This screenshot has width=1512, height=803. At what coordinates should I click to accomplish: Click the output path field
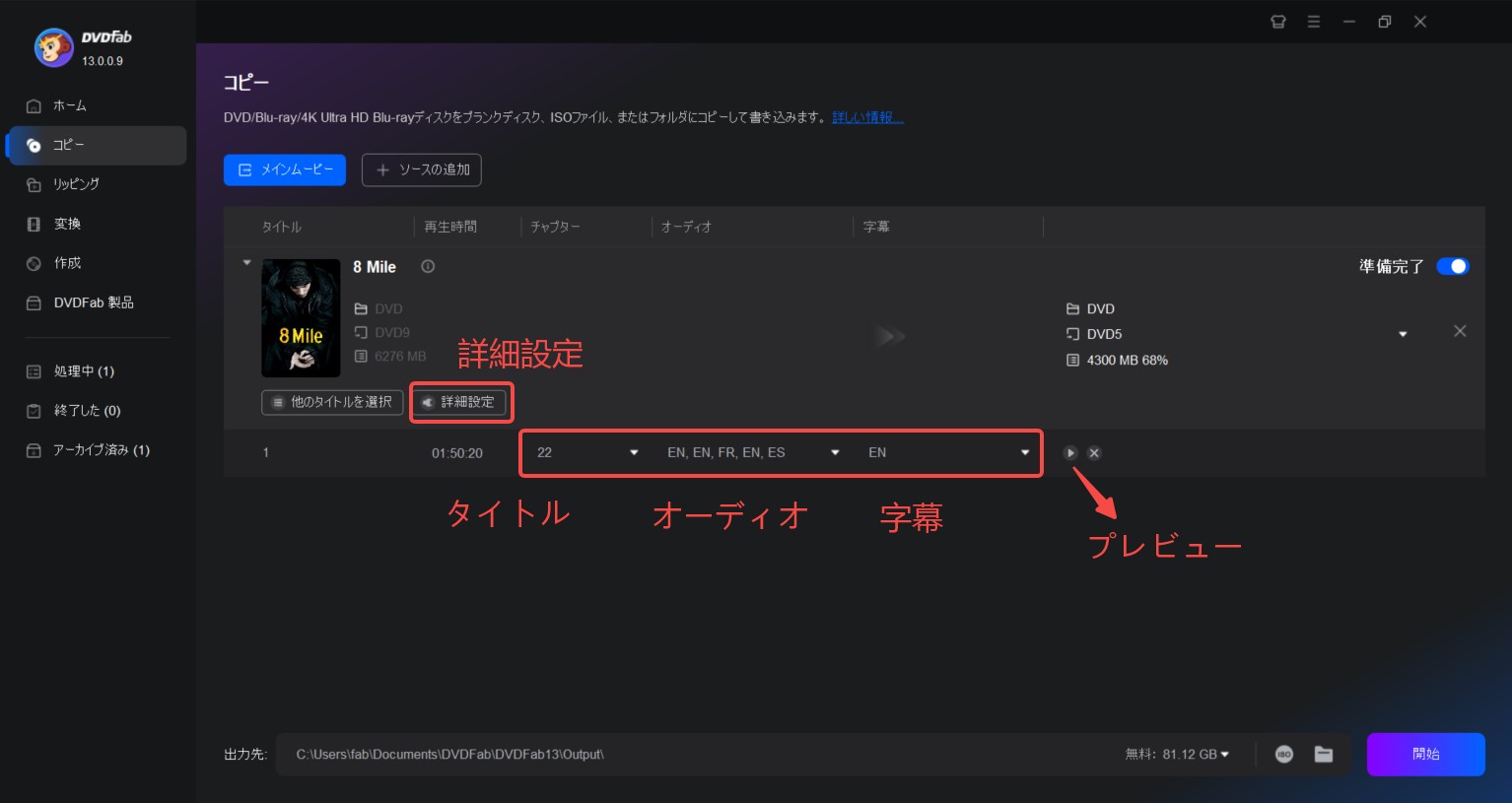pyautogui.click(x=690, y=755)
